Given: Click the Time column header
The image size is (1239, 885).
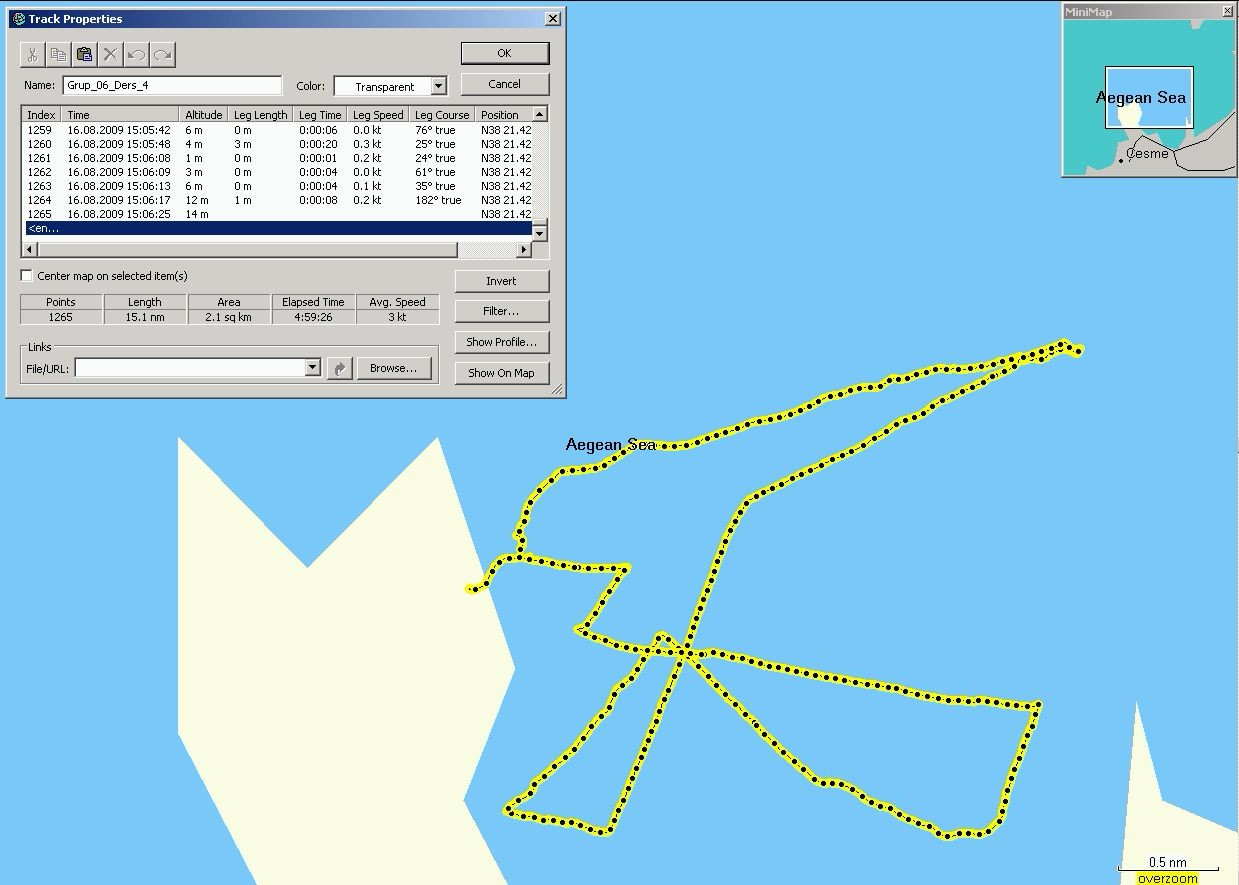Looking at the screenshot, I should pos(121,115).
